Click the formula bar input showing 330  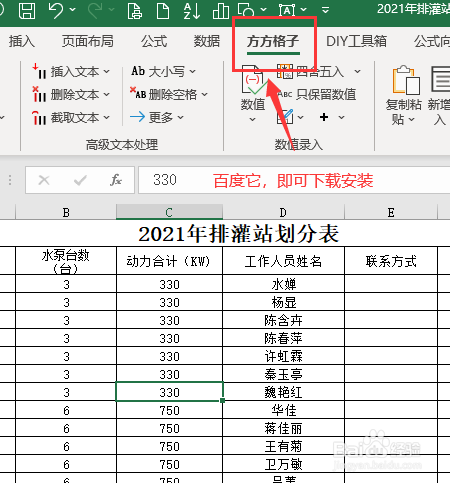click(x=294, y=180)
